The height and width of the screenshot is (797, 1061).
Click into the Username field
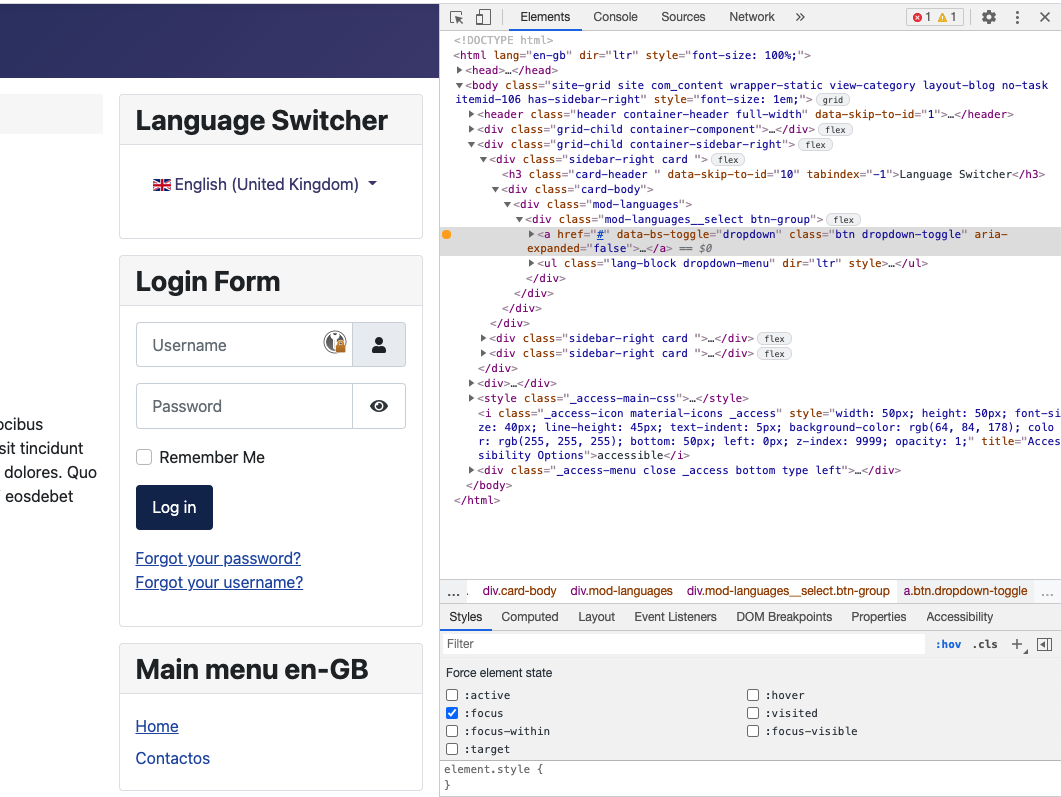click(x=244, y=345)
